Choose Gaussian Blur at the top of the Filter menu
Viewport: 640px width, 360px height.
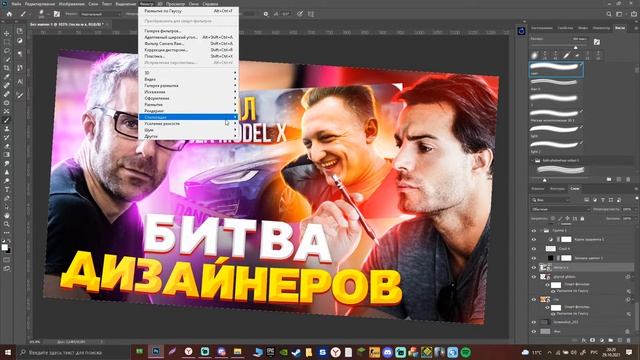pyautogui.click(x=188, y=11)
